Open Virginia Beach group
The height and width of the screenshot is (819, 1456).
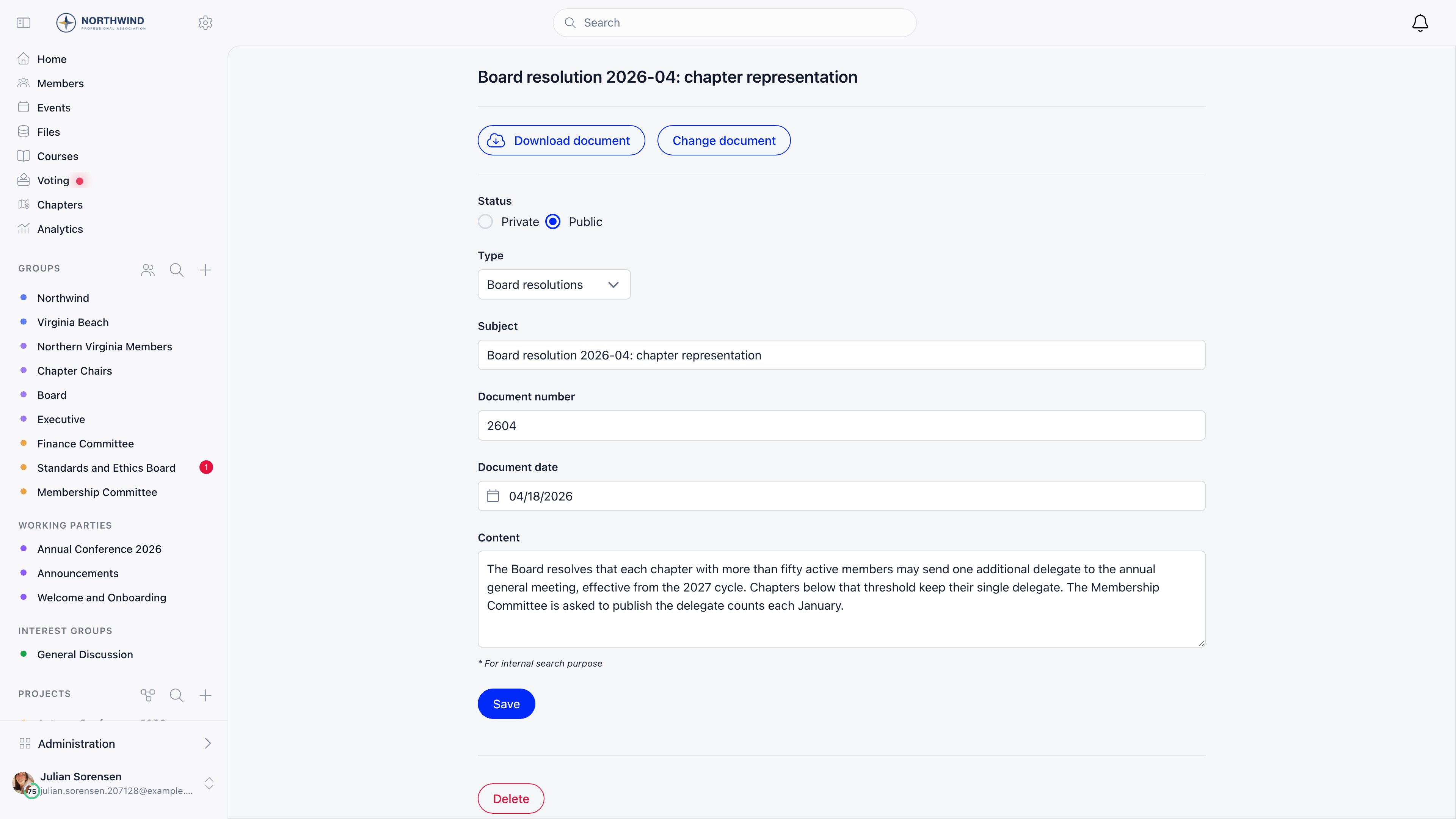pyautogui.click(x=73, y=322)
